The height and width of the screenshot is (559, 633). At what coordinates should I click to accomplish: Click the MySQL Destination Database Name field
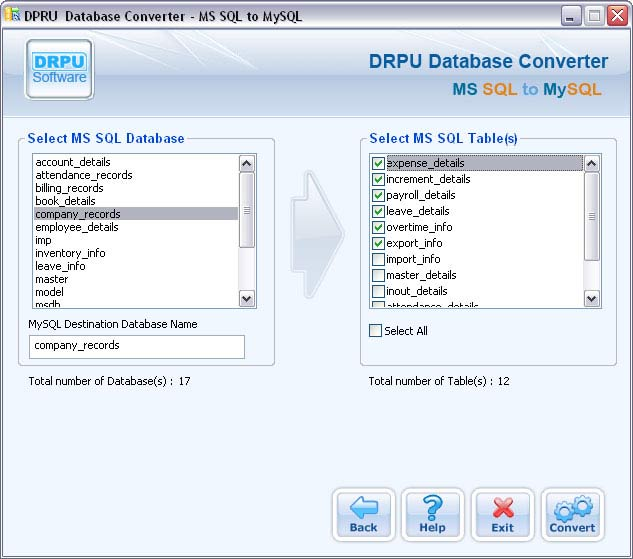coord(136,346)
